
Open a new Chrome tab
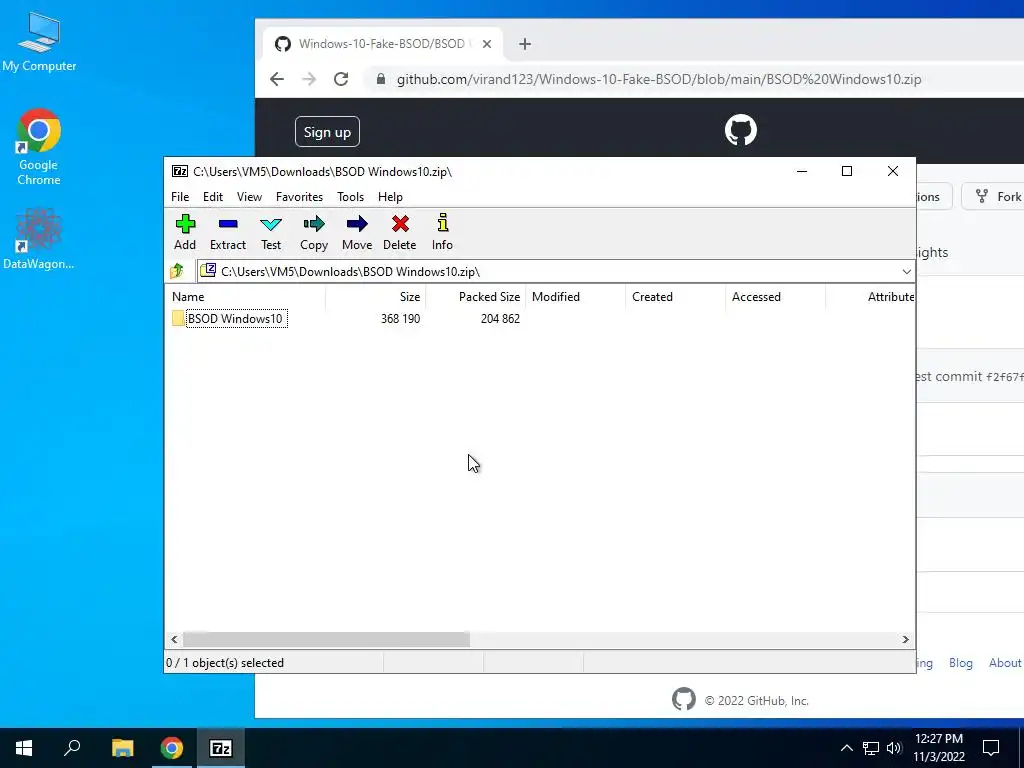(524, 44)
